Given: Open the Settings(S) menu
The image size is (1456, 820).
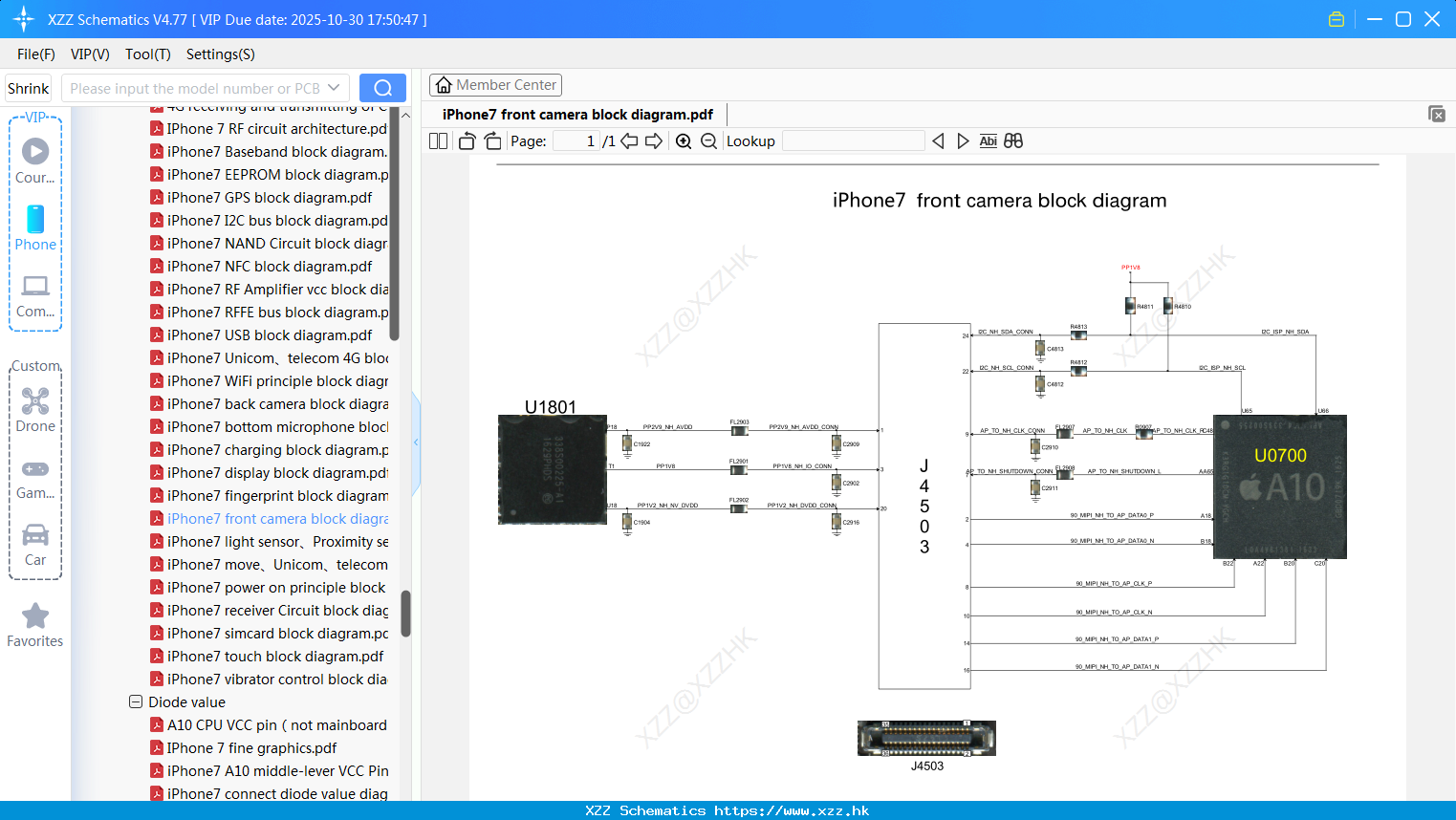Looking at the screenshot, I should point(221,54).
